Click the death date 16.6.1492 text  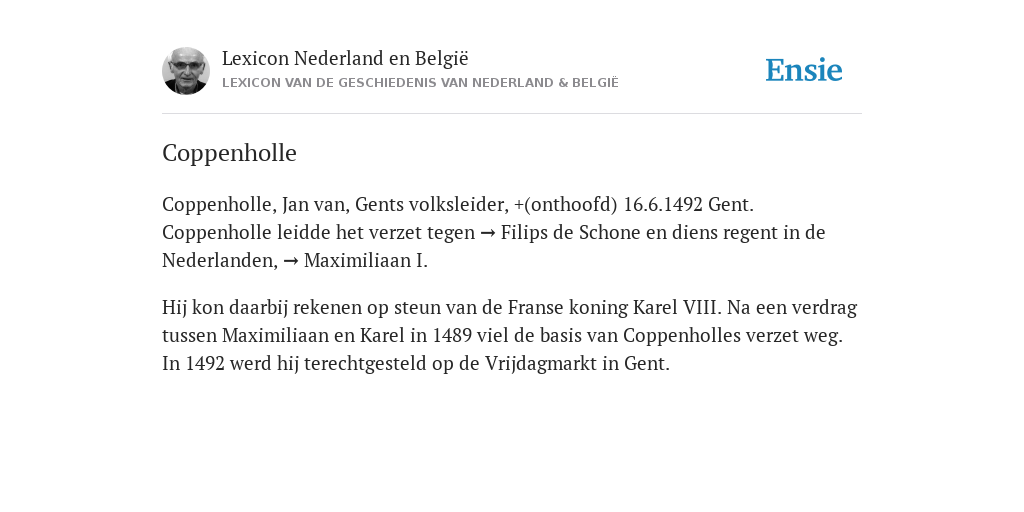tap(663, 204)
